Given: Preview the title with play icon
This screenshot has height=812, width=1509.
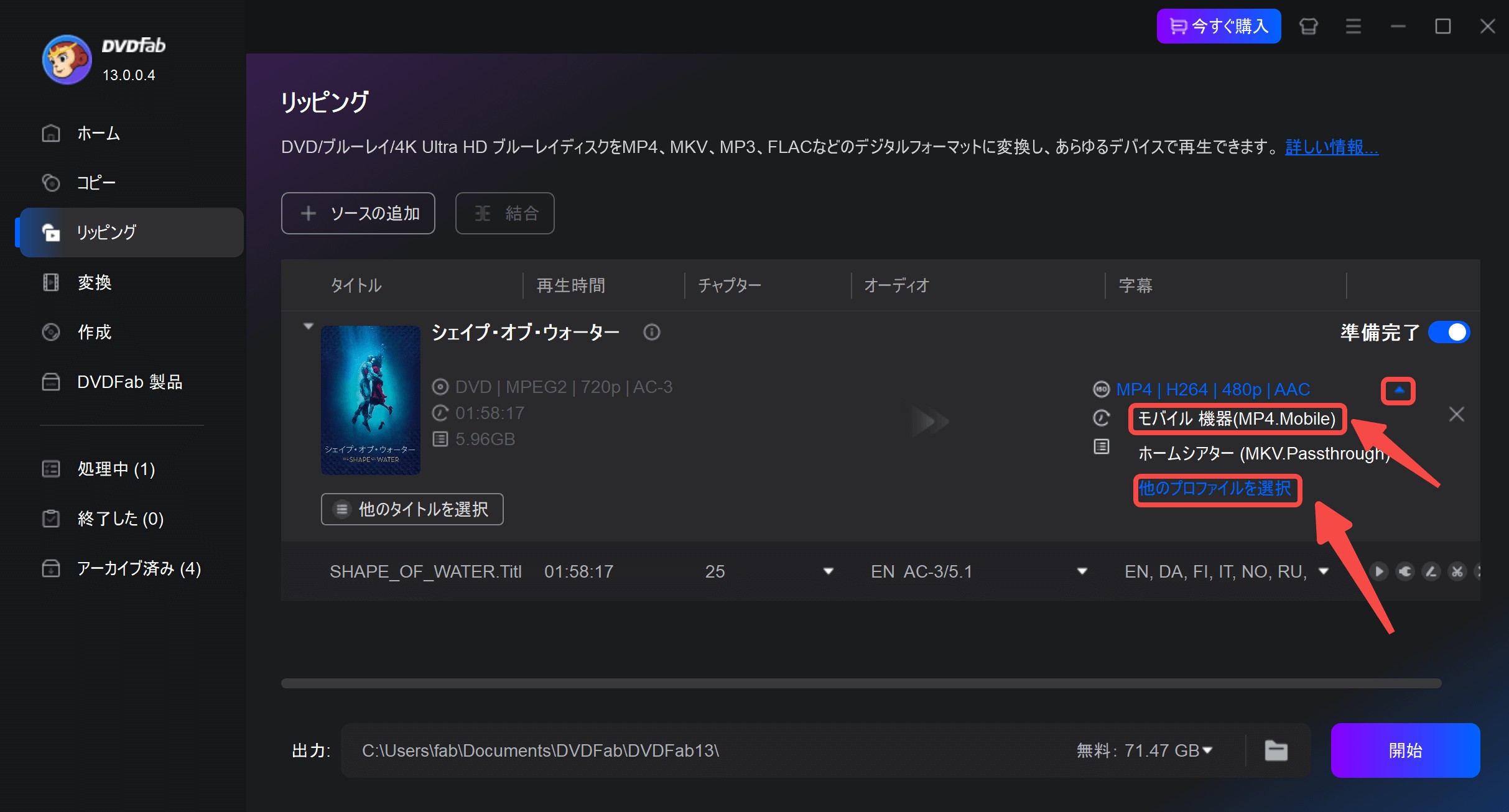Looking at the screenshot, I should (1379, 571).
